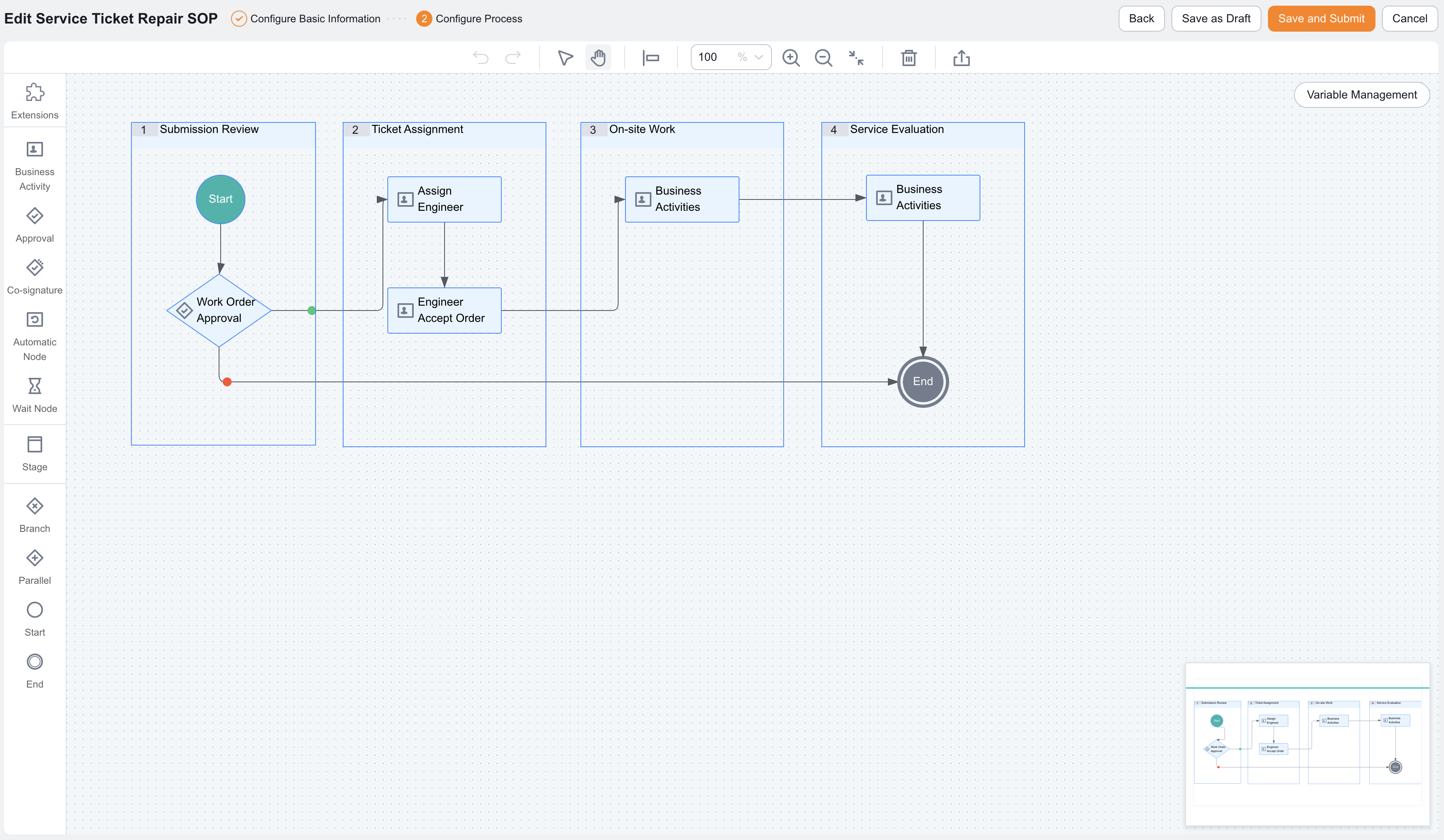Pick the Co-signature node icon
The height and width of the screenshot is (840, 1444).
35,268
